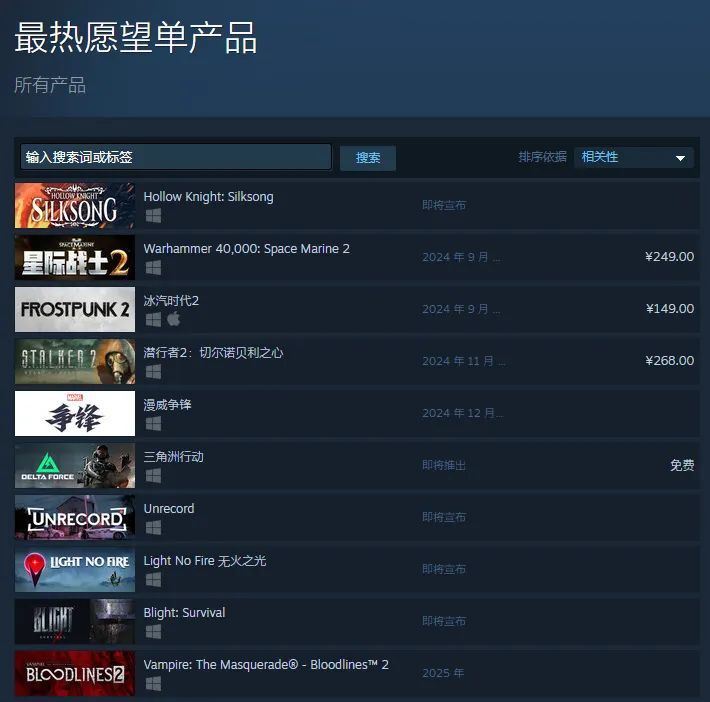The width and height of the screenshot is (710, 702).
Task: Open the Blight: Survival title link
Action: 184,613
